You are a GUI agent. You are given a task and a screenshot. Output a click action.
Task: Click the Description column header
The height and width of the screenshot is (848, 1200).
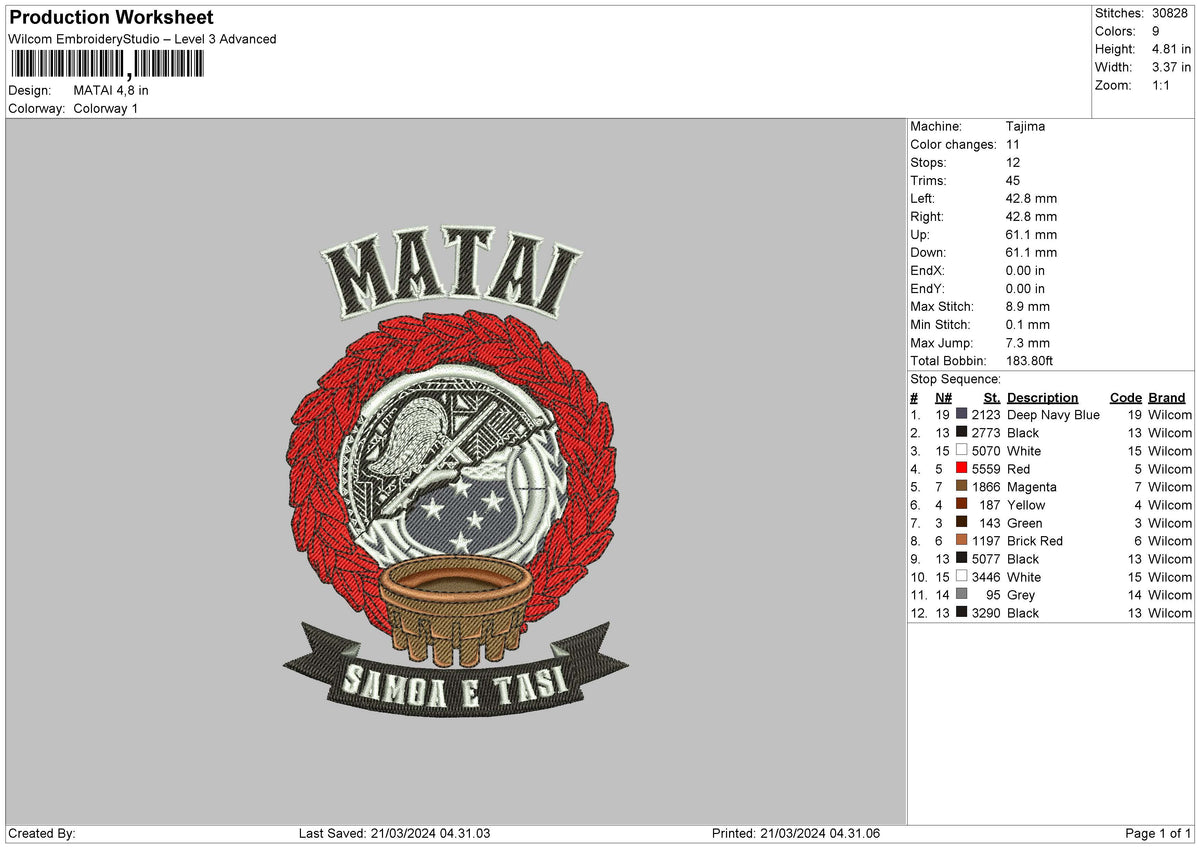point(1042,397)
